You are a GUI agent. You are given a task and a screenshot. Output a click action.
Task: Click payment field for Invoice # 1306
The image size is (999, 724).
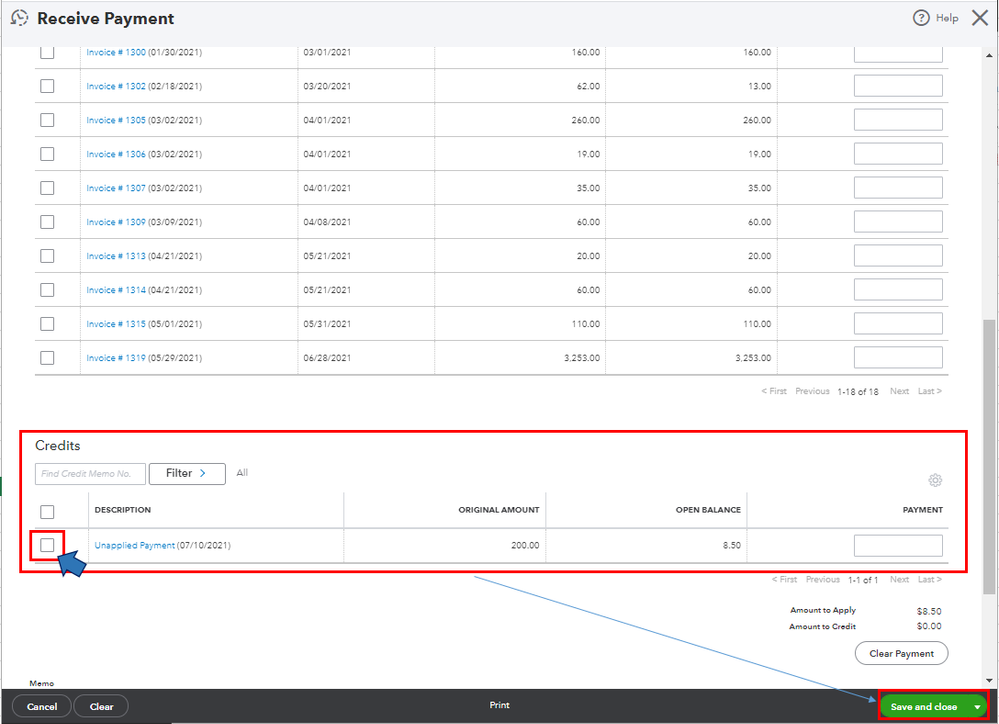coord(898,154)
